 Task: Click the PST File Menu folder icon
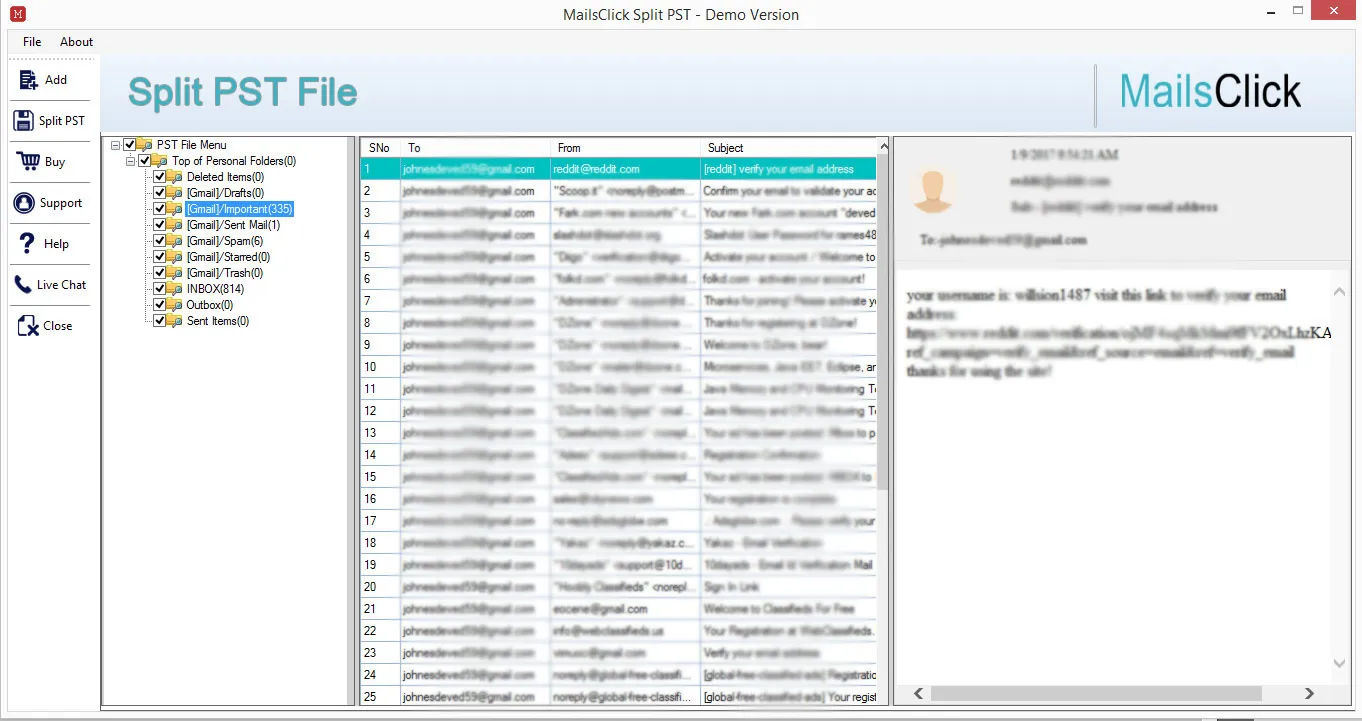tap(145, 145)
